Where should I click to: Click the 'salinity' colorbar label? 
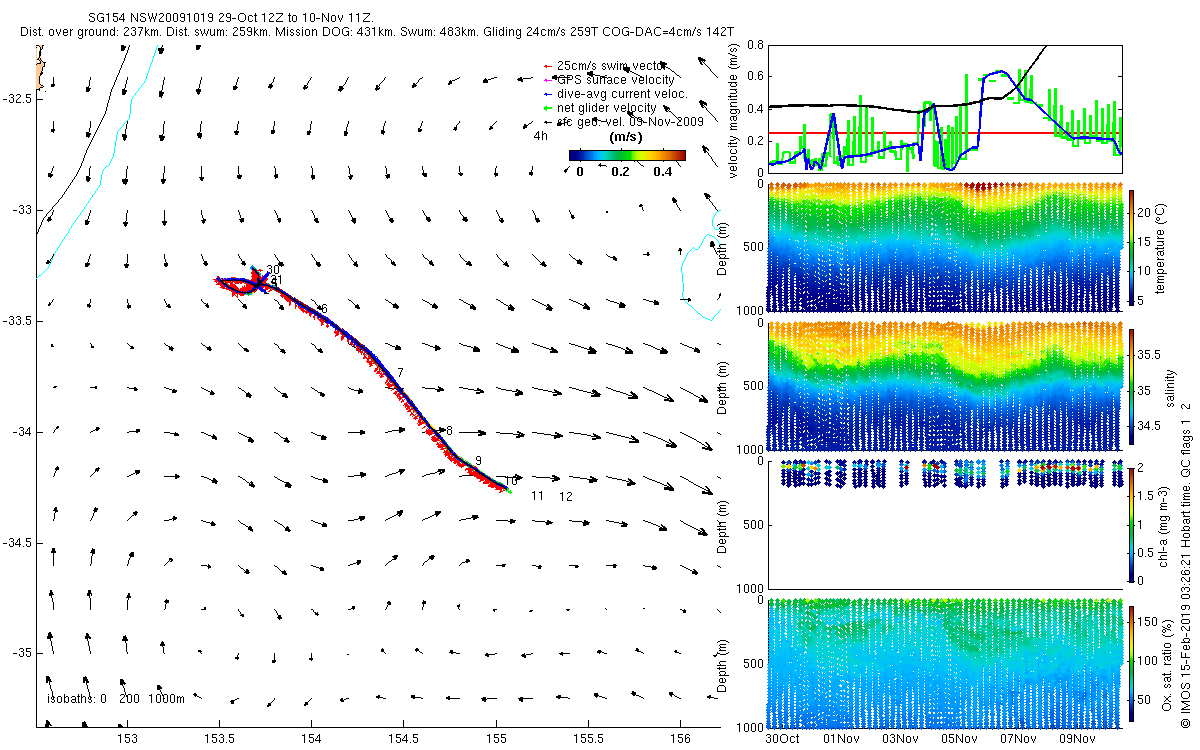[1171, 389]
